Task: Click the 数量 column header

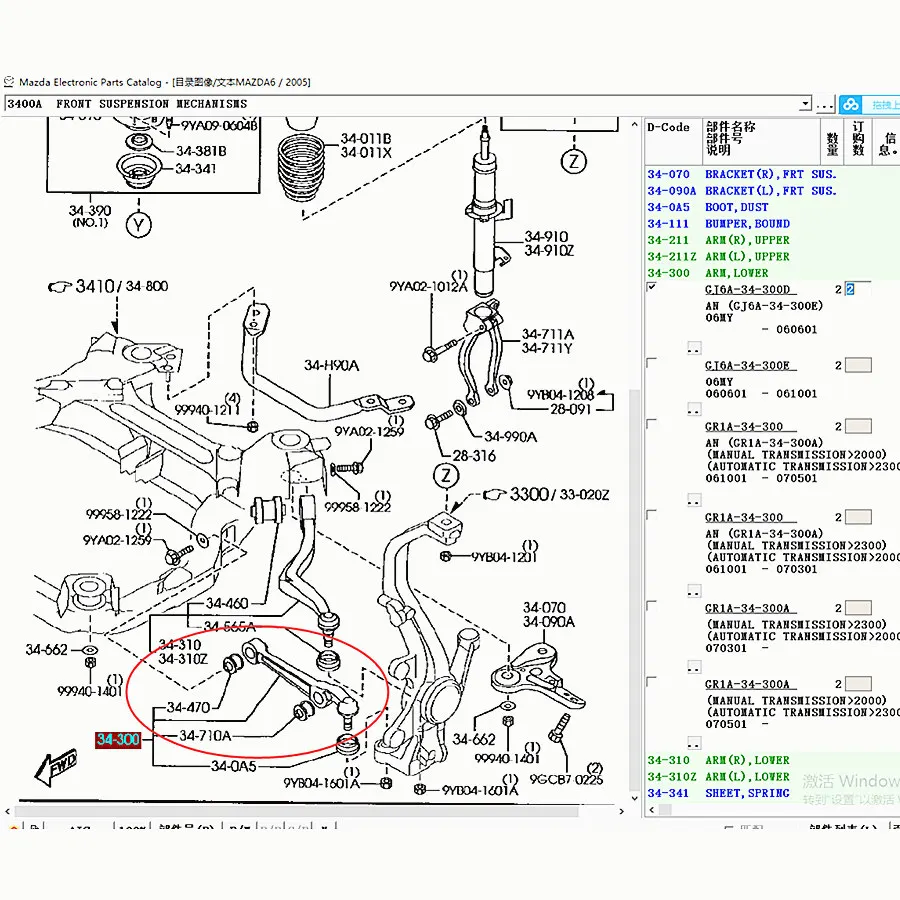Action: [x=832, y=141]
